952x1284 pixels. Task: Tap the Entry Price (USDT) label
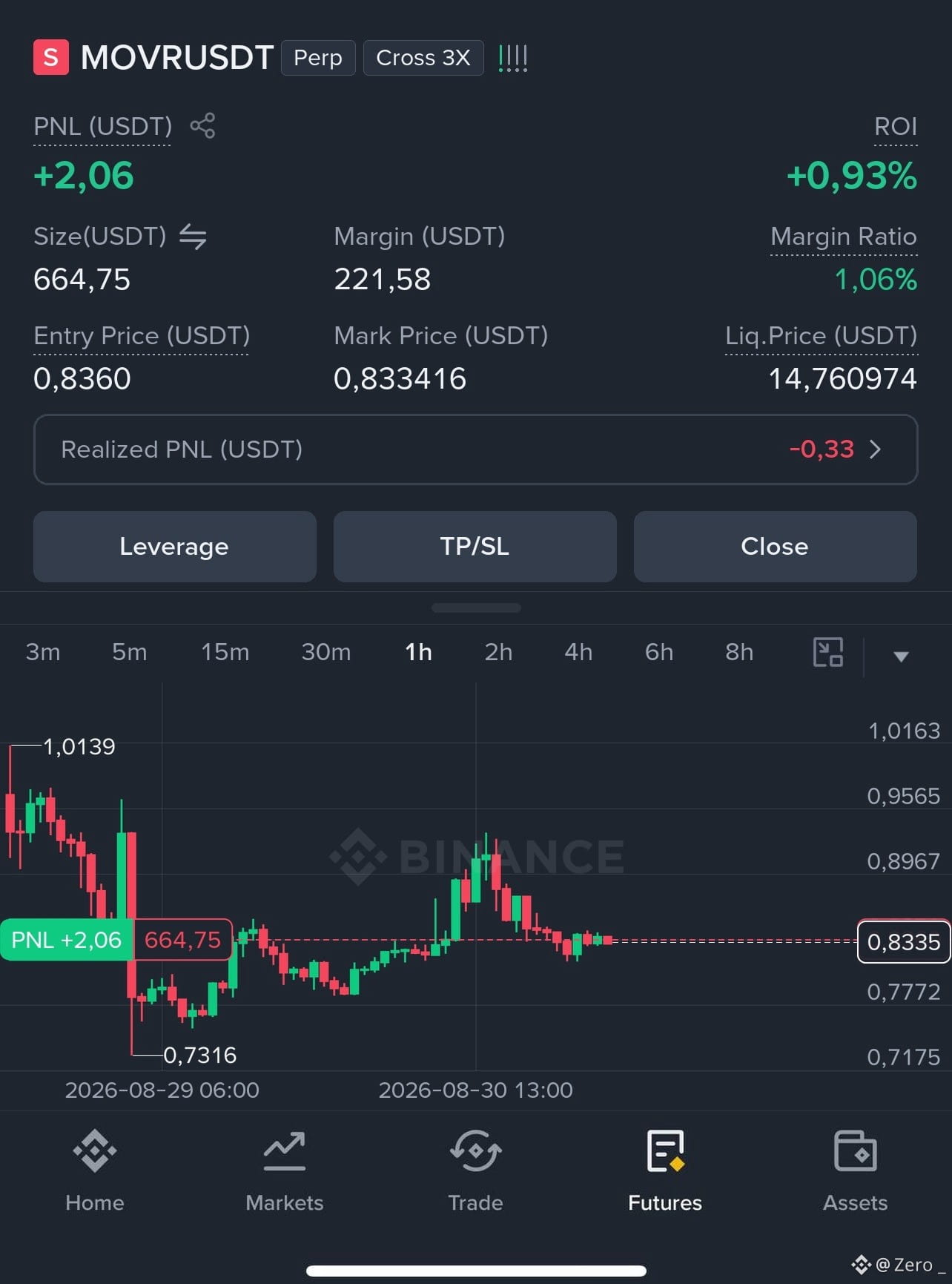(x=142, y=336)
